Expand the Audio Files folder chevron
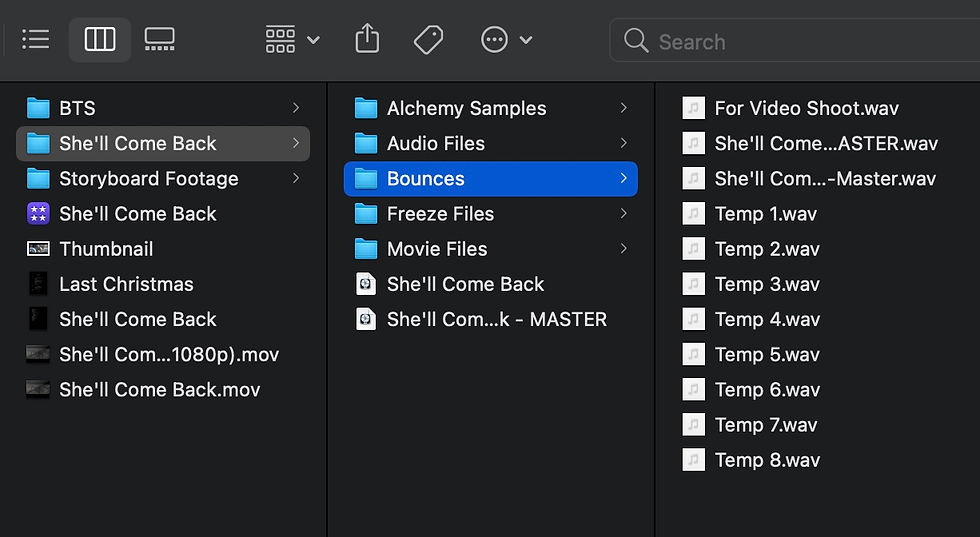 (623, 143)
